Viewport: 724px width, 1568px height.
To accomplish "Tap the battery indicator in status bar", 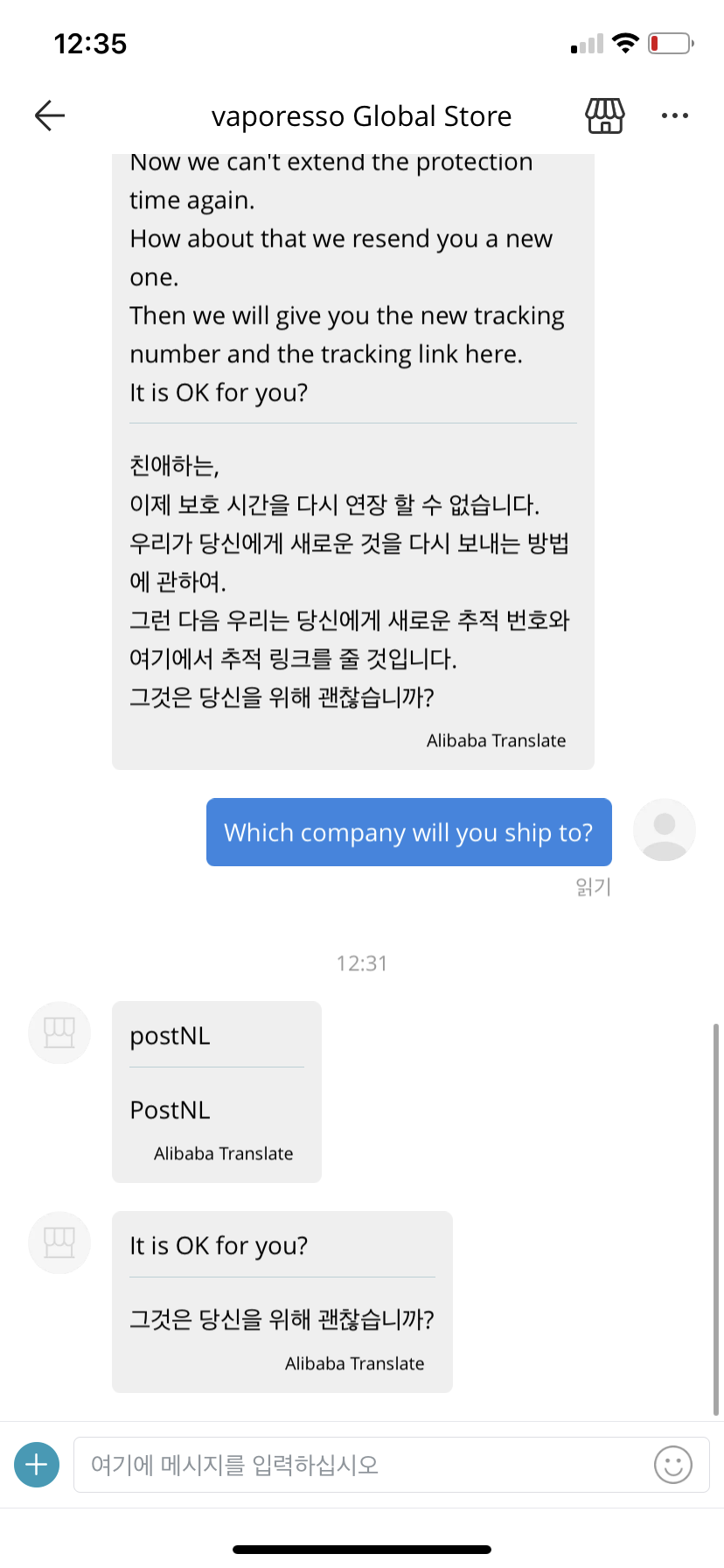I will pos(670,43).
